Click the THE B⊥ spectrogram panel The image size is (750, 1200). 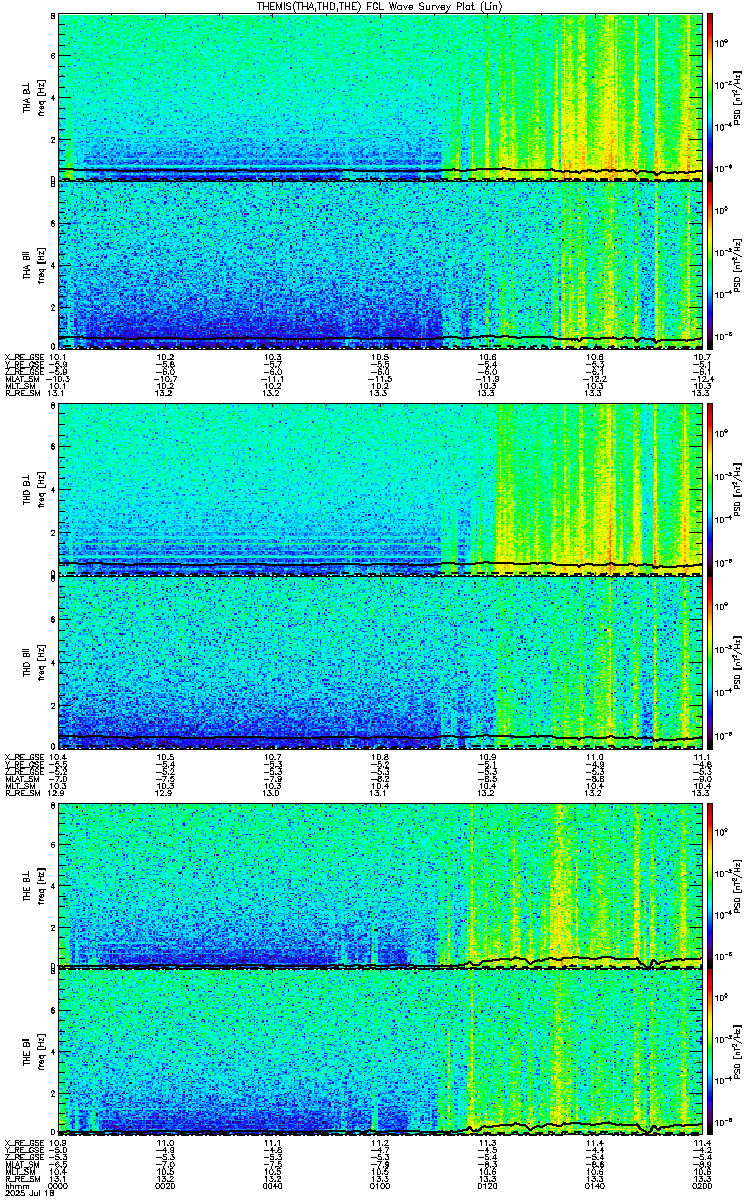point(380,886)
